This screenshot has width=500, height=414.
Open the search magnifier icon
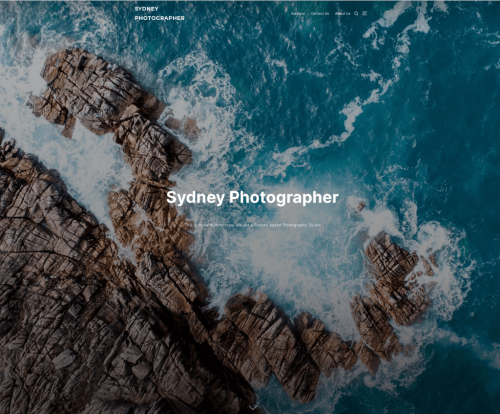[x=356, y=14]
